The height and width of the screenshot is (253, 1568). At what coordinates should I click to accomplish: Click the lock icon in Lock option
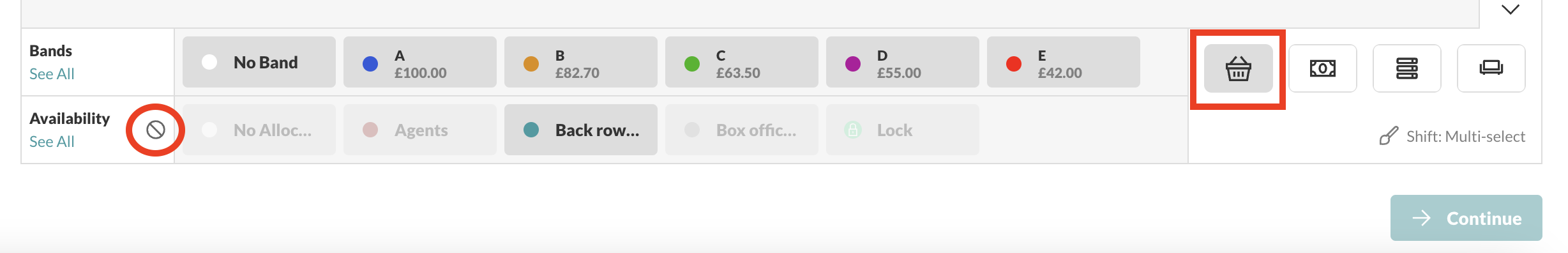coord(853,130)
